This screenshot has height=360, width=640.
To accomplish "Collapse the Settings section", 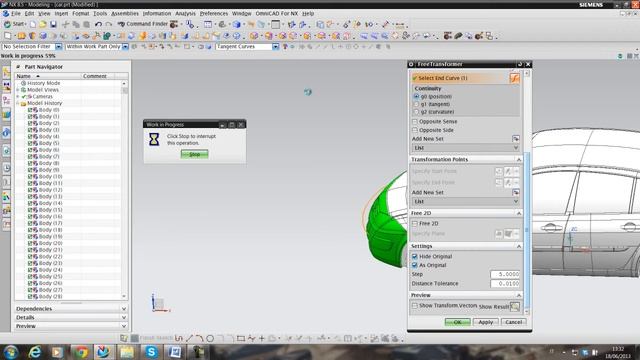I will coord(519,246).
